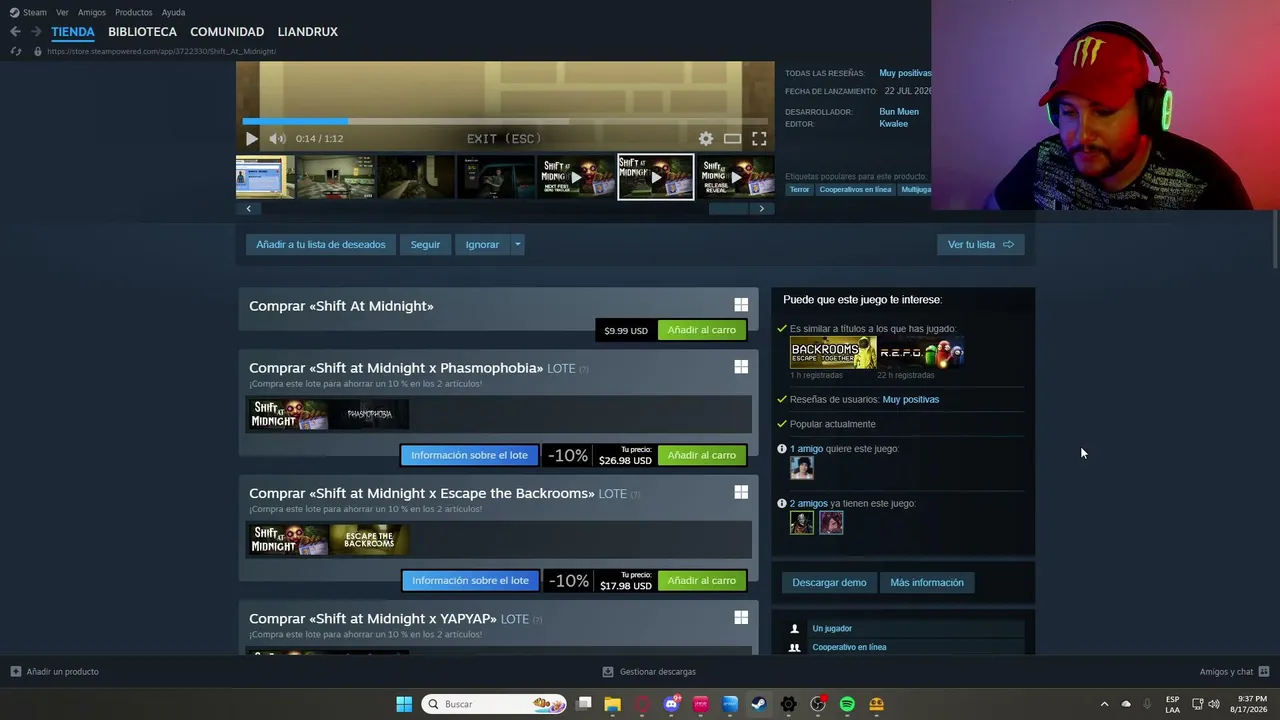Go back with the Steam back arrow
Image resolution: width=1280 pixels, height=720 pixels.
(15, 32)
